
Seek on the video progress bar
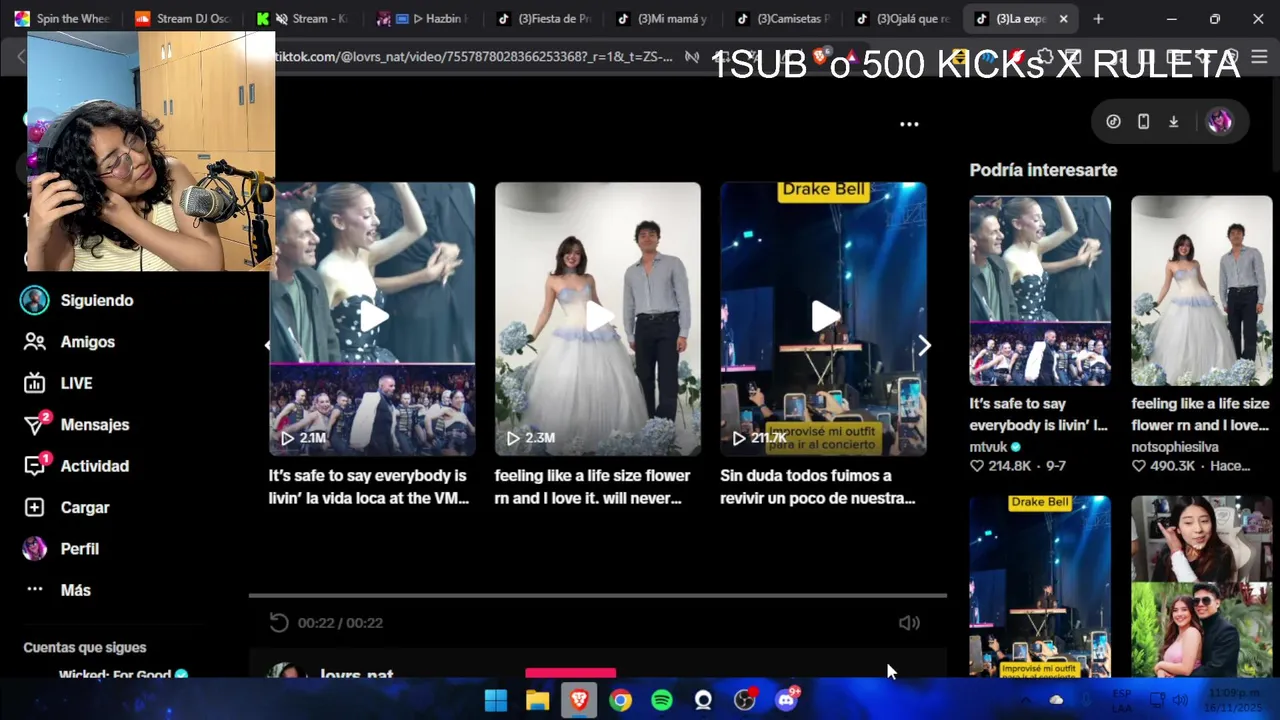pos(597,595)
